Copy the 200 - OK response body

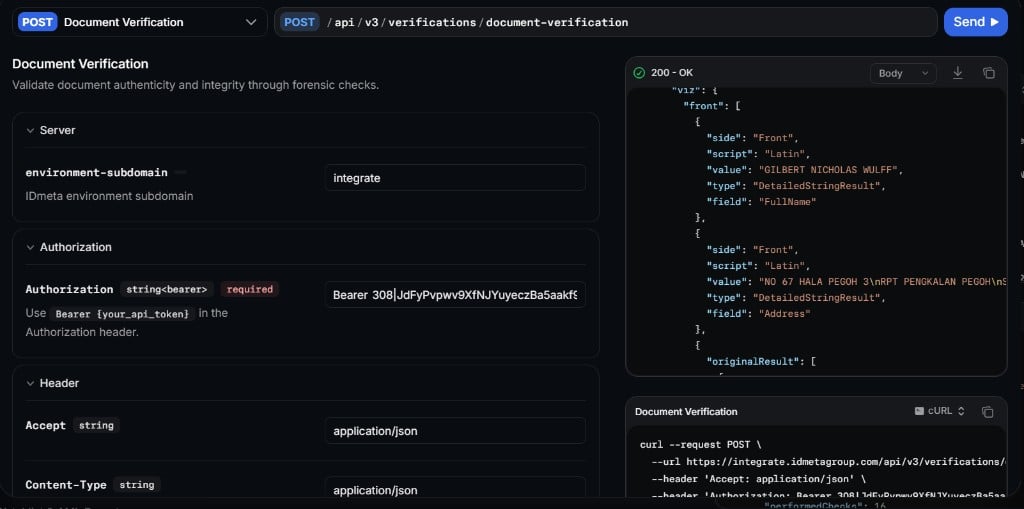tap(989, 73)
